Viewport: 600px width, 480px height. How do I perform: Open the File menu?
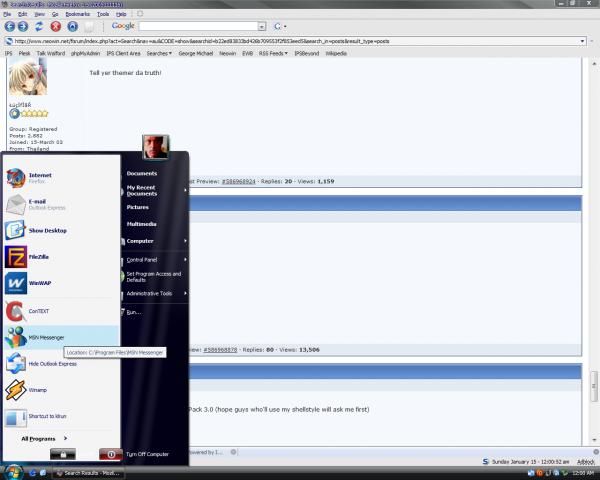7,14
